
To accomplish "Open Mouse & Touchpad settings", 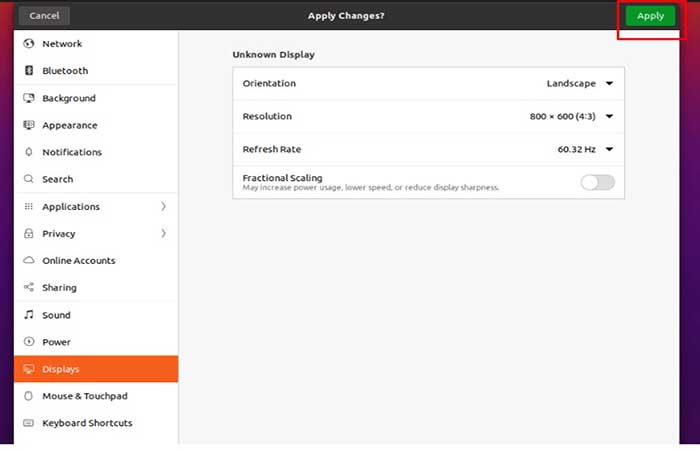I will pyautogui.click(x=96, y=396).
